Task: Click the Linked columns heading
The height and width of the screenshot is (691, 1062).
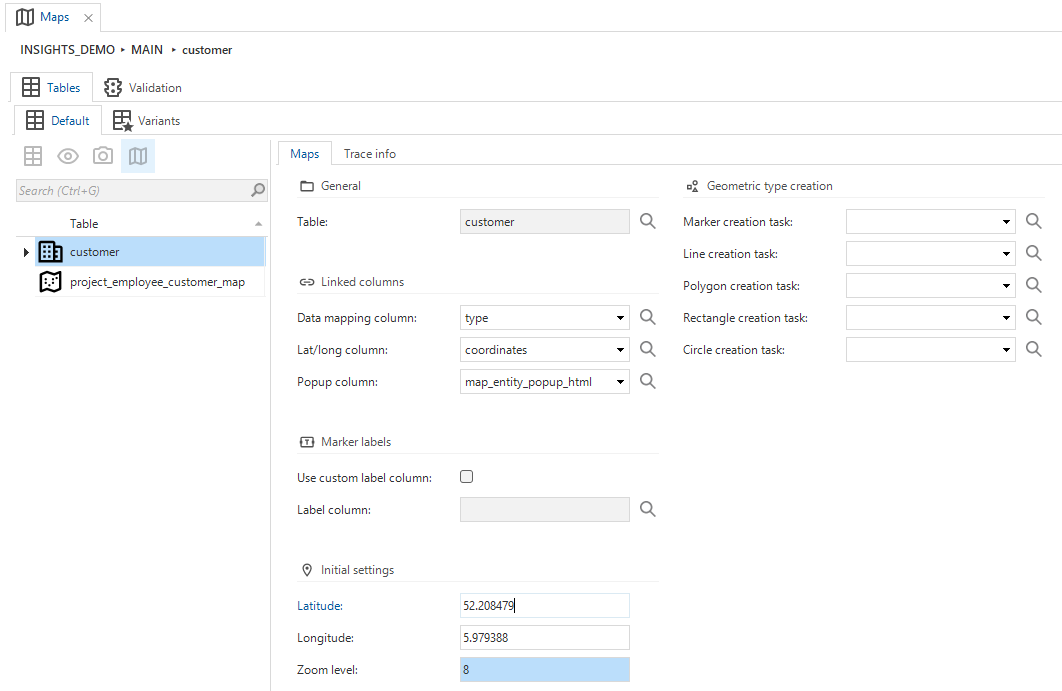Action: (362, 282)
